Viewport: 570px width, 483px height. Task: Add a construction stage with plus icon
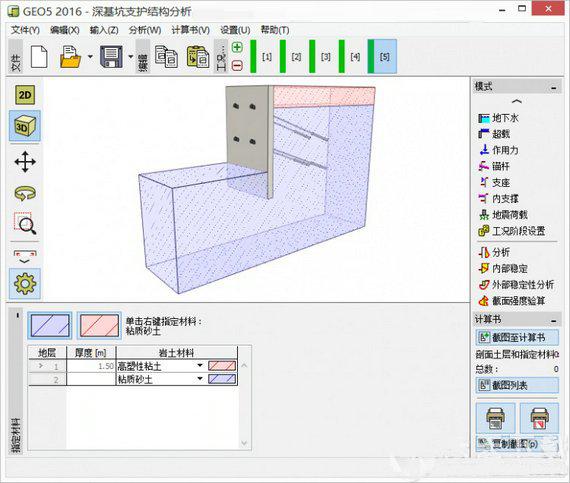point(237,47)
